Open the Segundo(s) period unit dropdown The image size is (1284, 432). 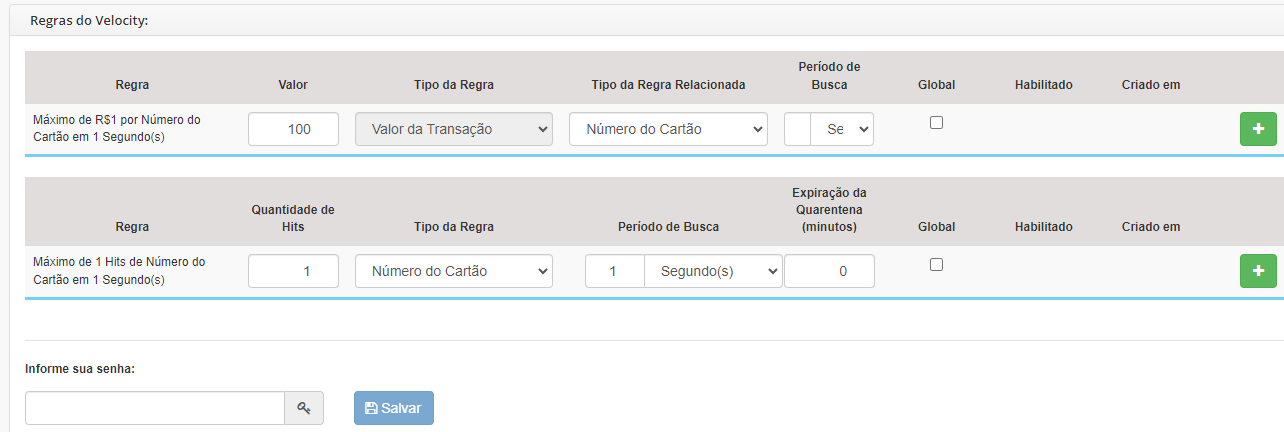[x=713, y=271]
